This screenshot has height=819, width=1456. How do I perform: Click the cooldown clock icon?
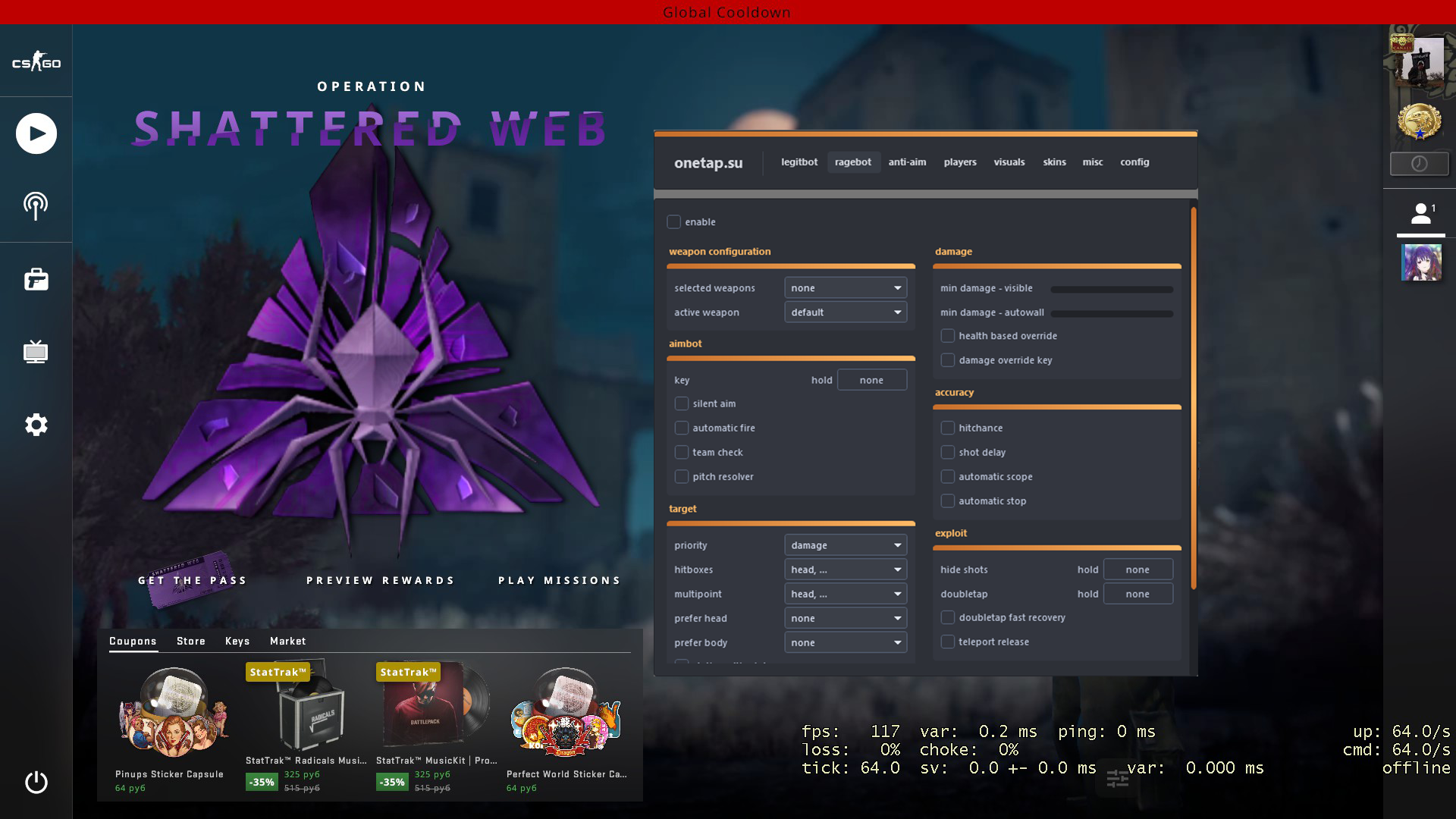pyautogui.click(x=1420, y=164)
